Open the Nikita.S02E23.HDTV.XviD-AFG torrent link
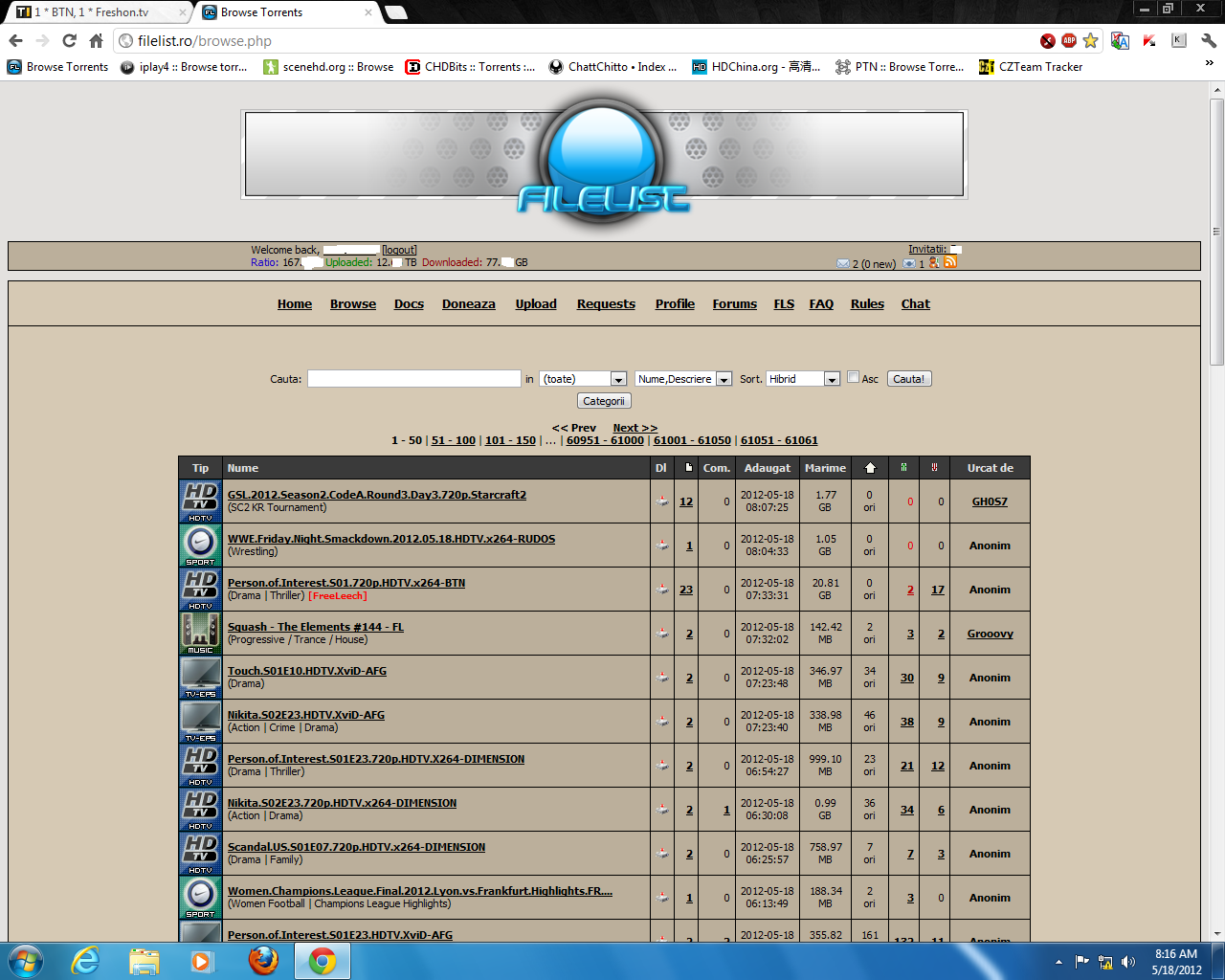1225x980 pixels. (x=306, y=715)
